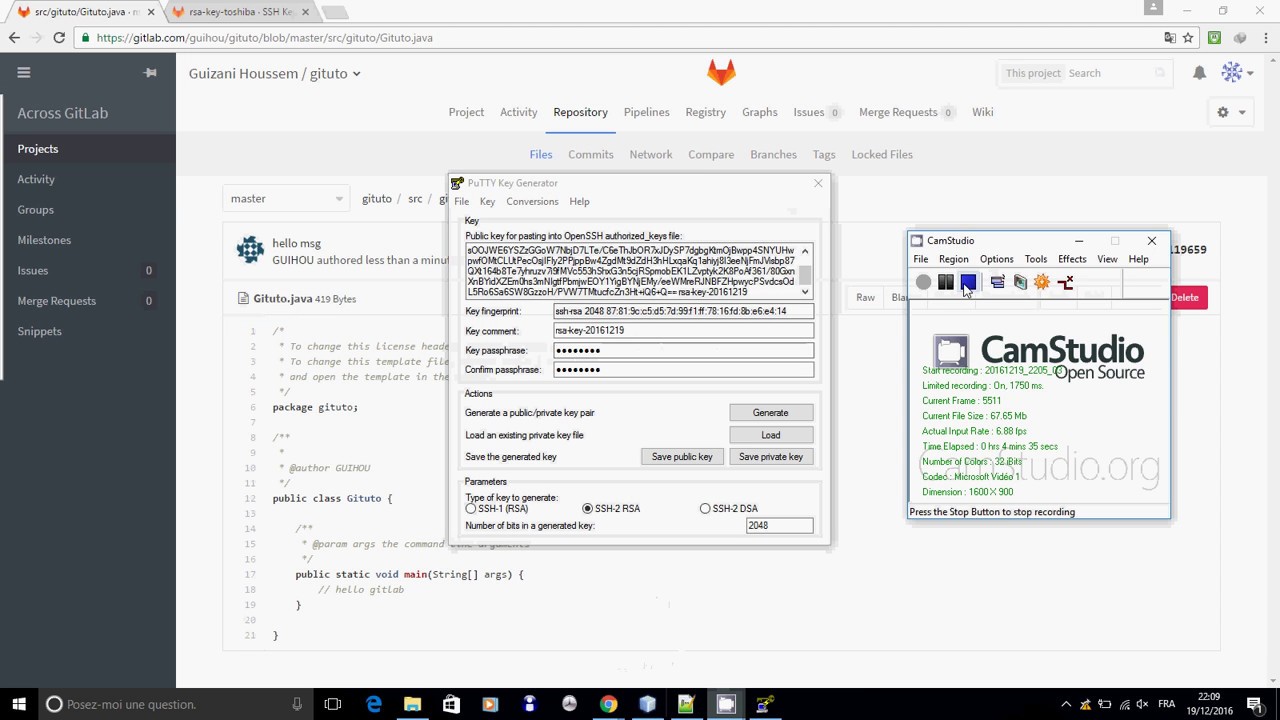Expand the gituto project name dropdown
Viewport: 1280px width, 720px height.
point(356,74)
